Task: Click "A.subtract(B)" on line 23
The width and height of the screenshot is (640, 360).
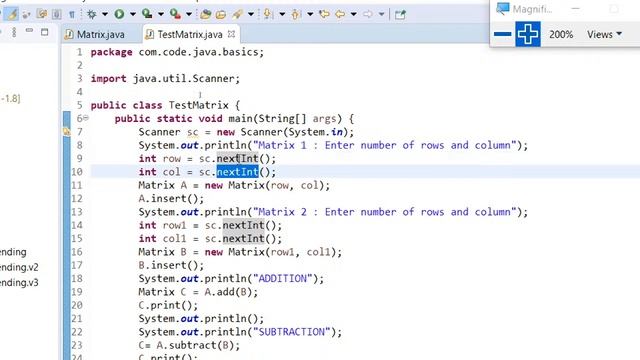Action: tap(195, 345)
